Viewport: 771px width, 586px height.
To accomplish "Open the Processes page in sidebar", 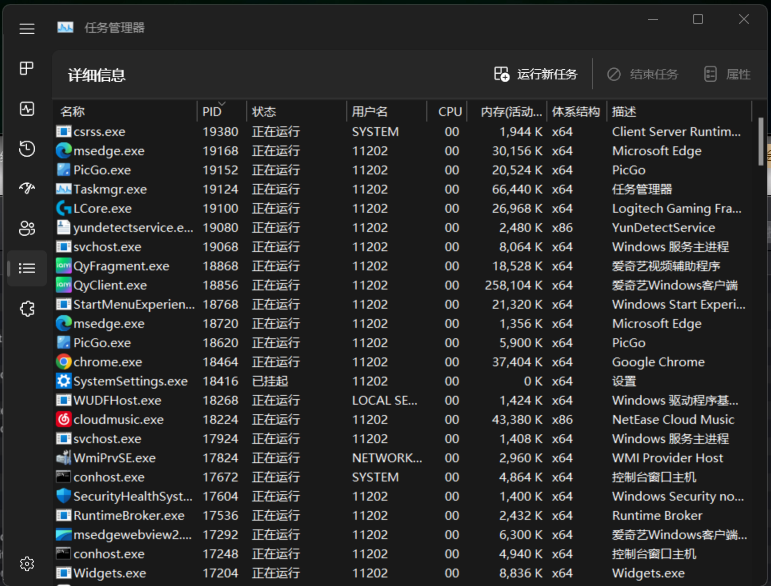I will [27, 68].
